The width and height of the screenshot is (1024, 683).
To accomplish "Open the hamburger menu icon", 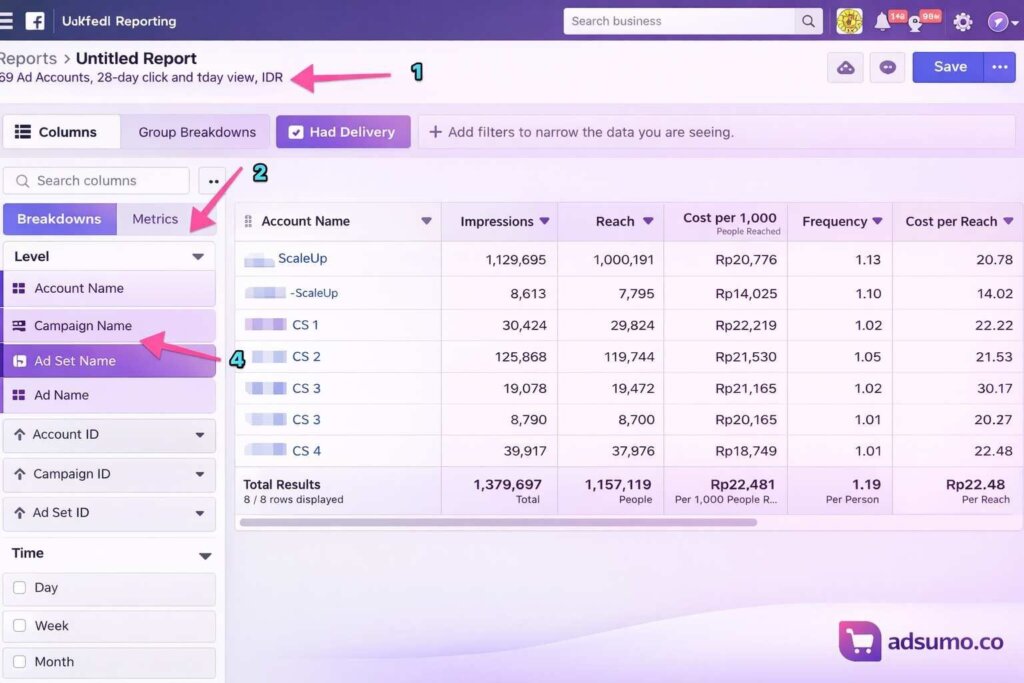I will point(7,21).
